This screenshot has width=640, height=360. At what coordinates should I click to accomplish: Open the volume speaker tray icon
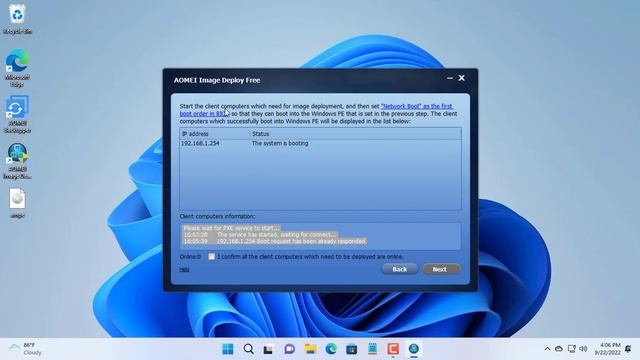[x=583, y=349]
